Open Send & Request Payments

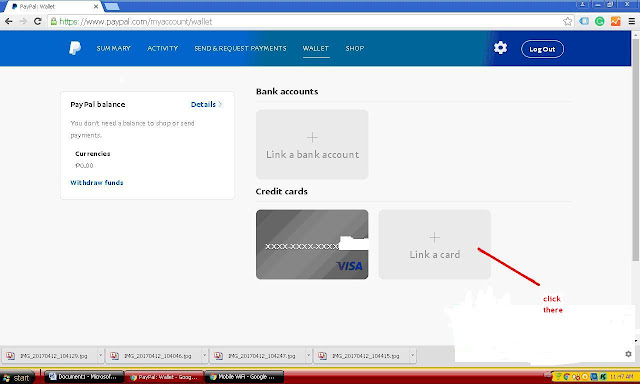click(240, 48)
